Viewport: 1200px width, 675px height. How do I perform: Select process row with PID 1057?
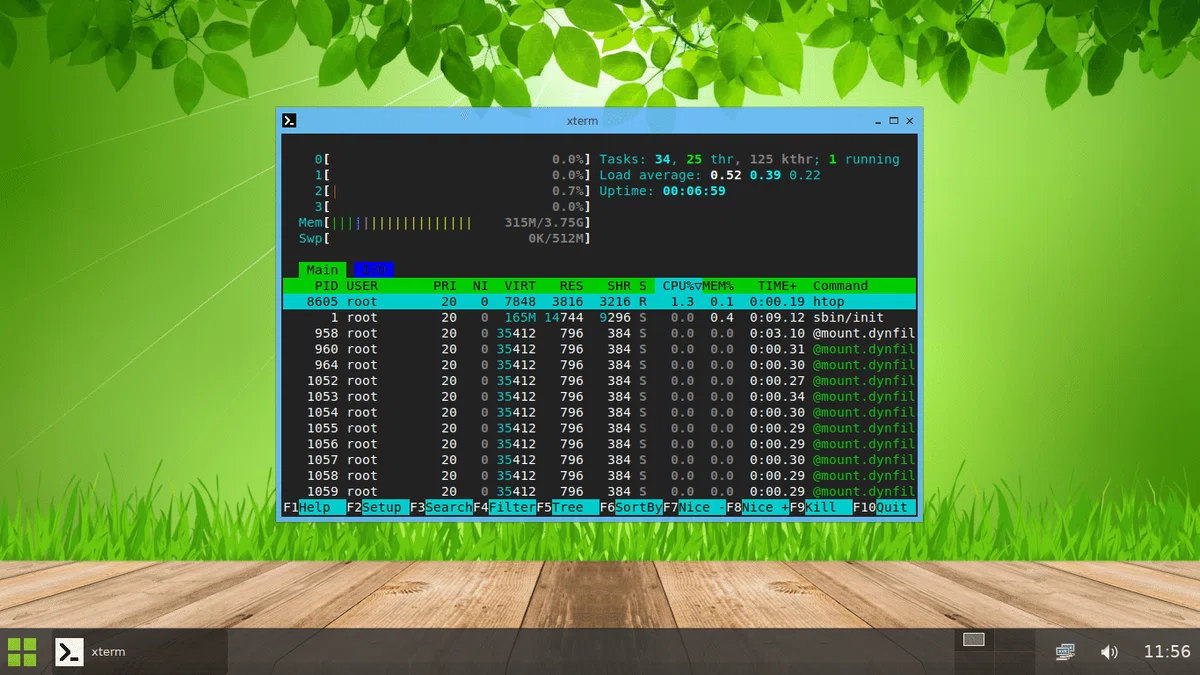599,460
